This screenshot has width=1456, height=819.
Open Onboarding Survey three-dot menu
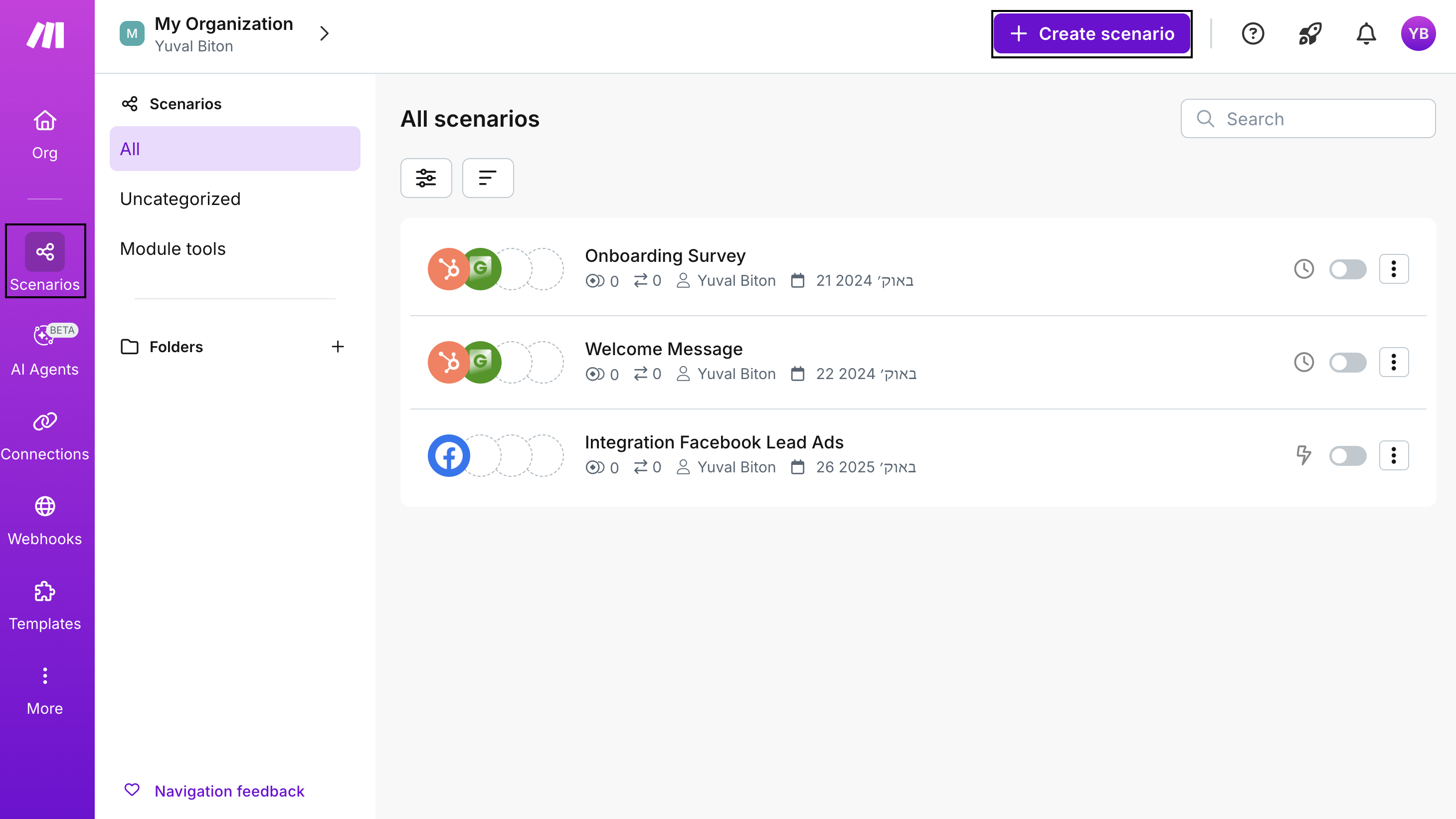click(x=1393, y=269)
